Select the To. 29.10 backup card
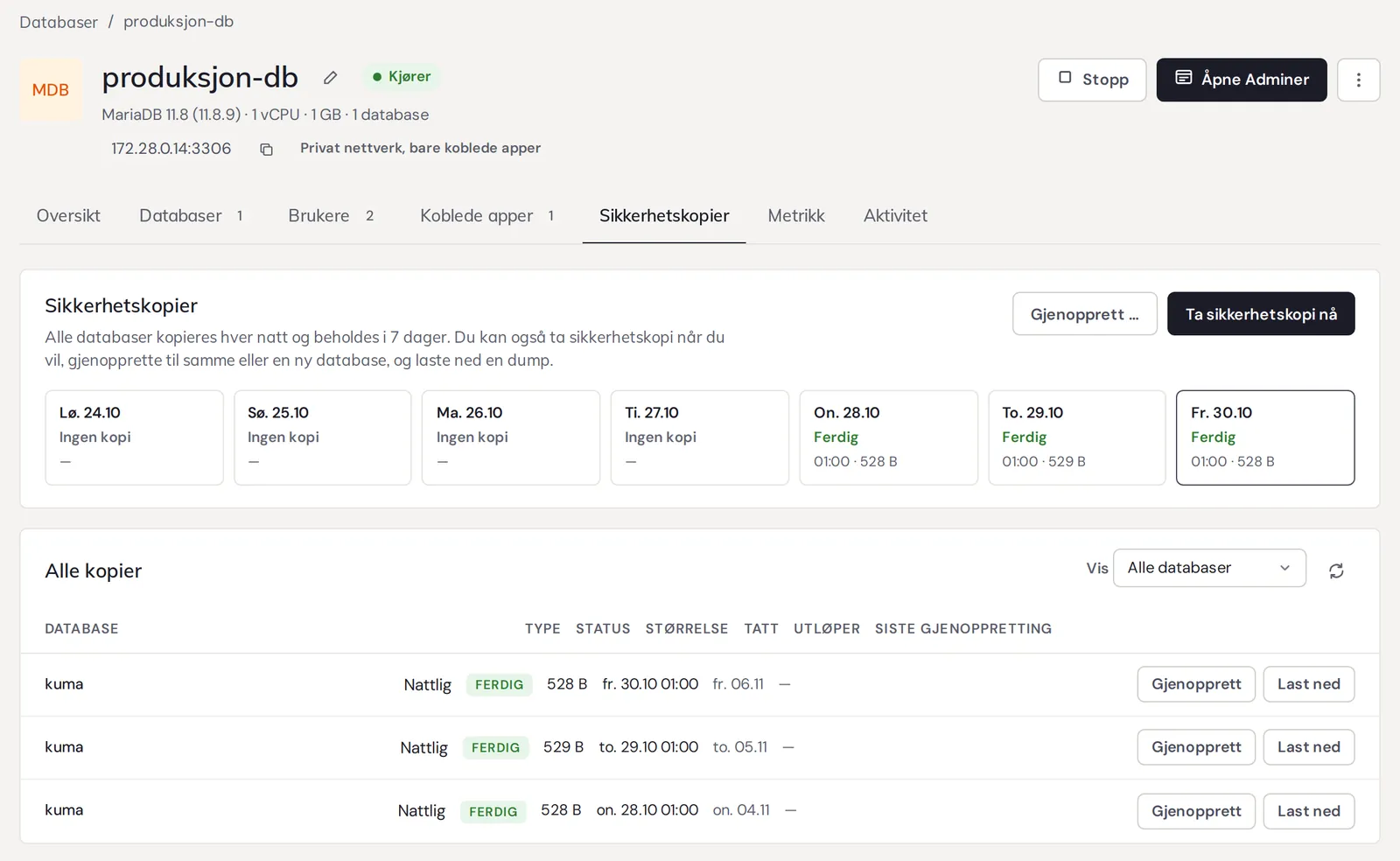Image resolution: width=1400 pixels, height=861 pixels. coord(1077,437)
